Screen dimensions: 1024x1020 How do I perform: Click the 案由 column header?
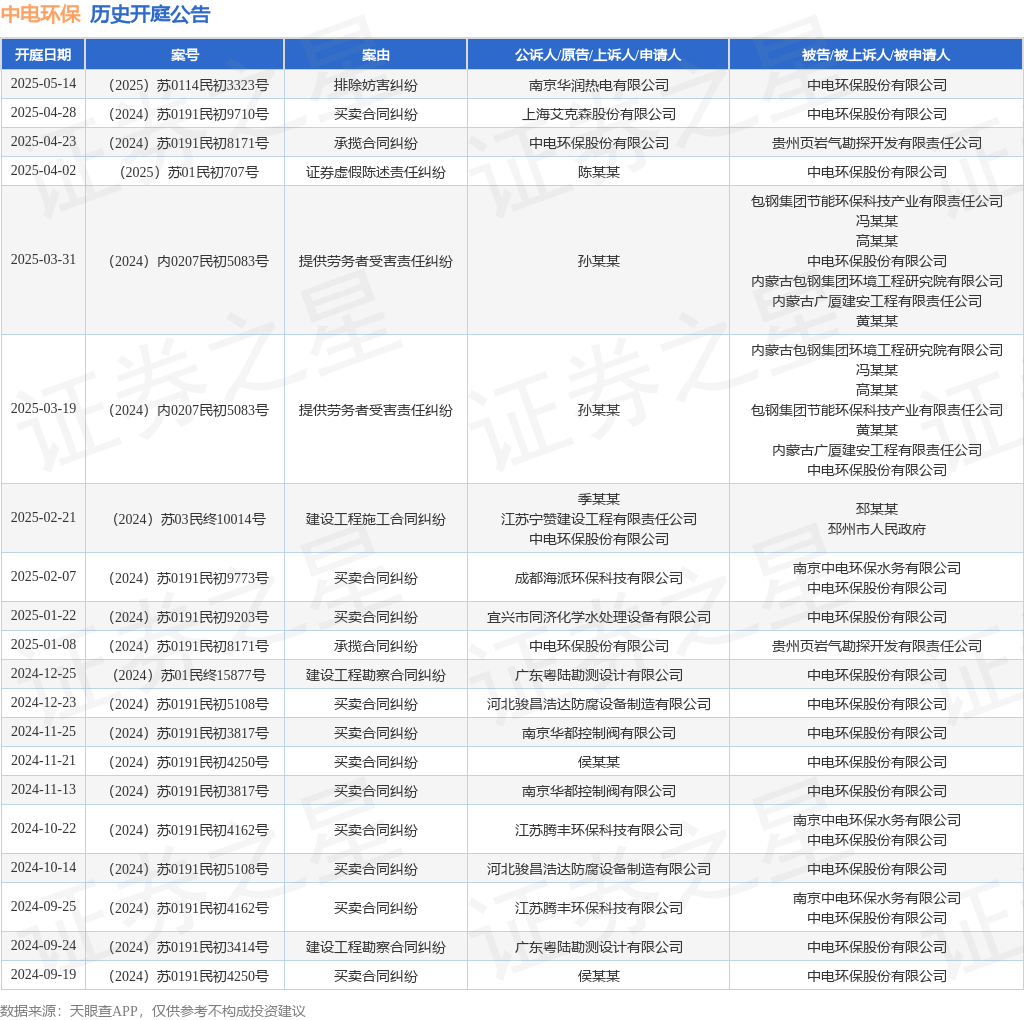tap(376, 55)
